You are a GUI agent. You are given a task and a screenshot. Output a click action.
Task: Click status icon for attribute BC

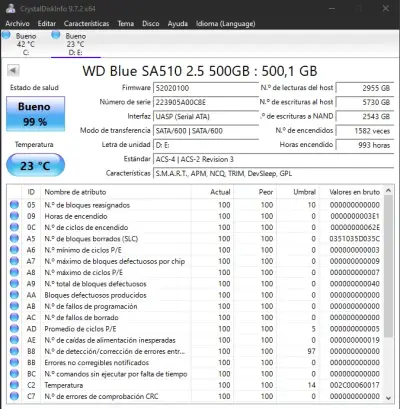point(14,374)
